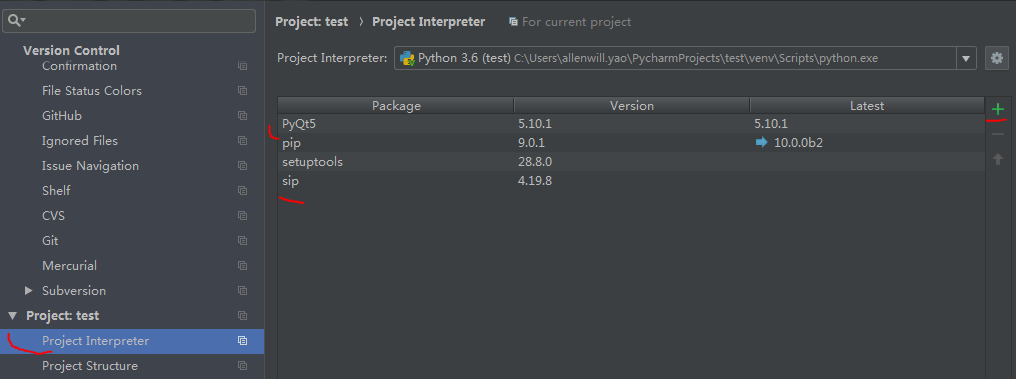Open the Mercurial settings page
Image resolution: width=1016 pixels, height=379 pixels.
pos(69,266)
